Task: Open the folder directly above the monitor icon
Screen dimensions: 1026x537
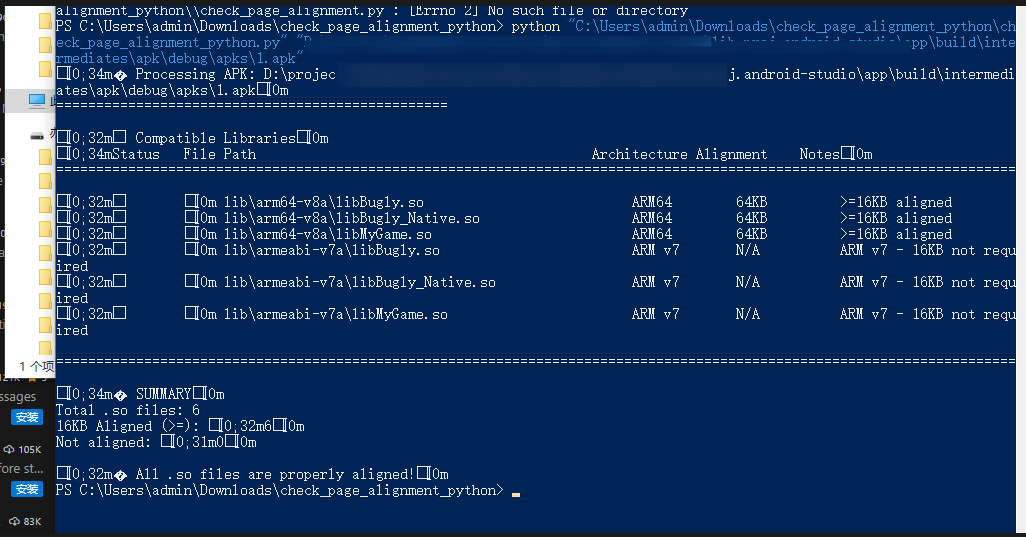Action: (x=46, y=69)
